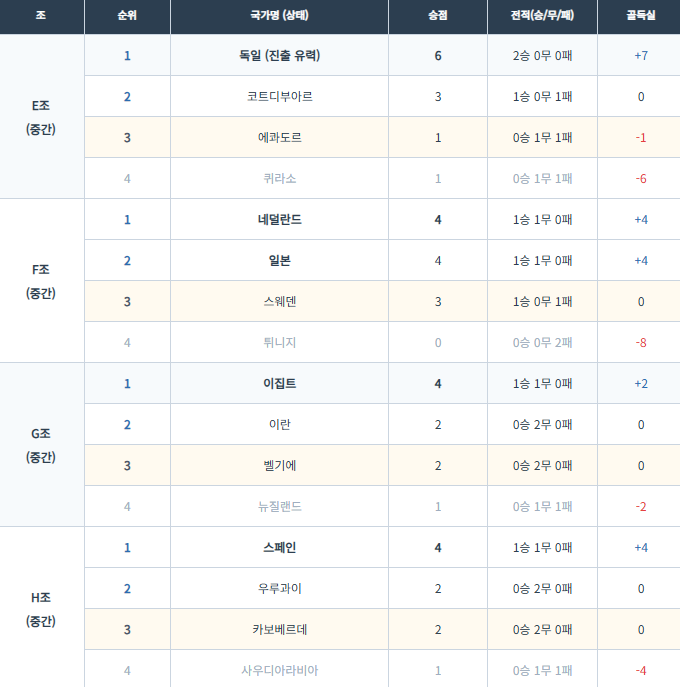680x687 pixels.
Task: Click the 사우디아라비아 team name
Action: tap(280, 670)
